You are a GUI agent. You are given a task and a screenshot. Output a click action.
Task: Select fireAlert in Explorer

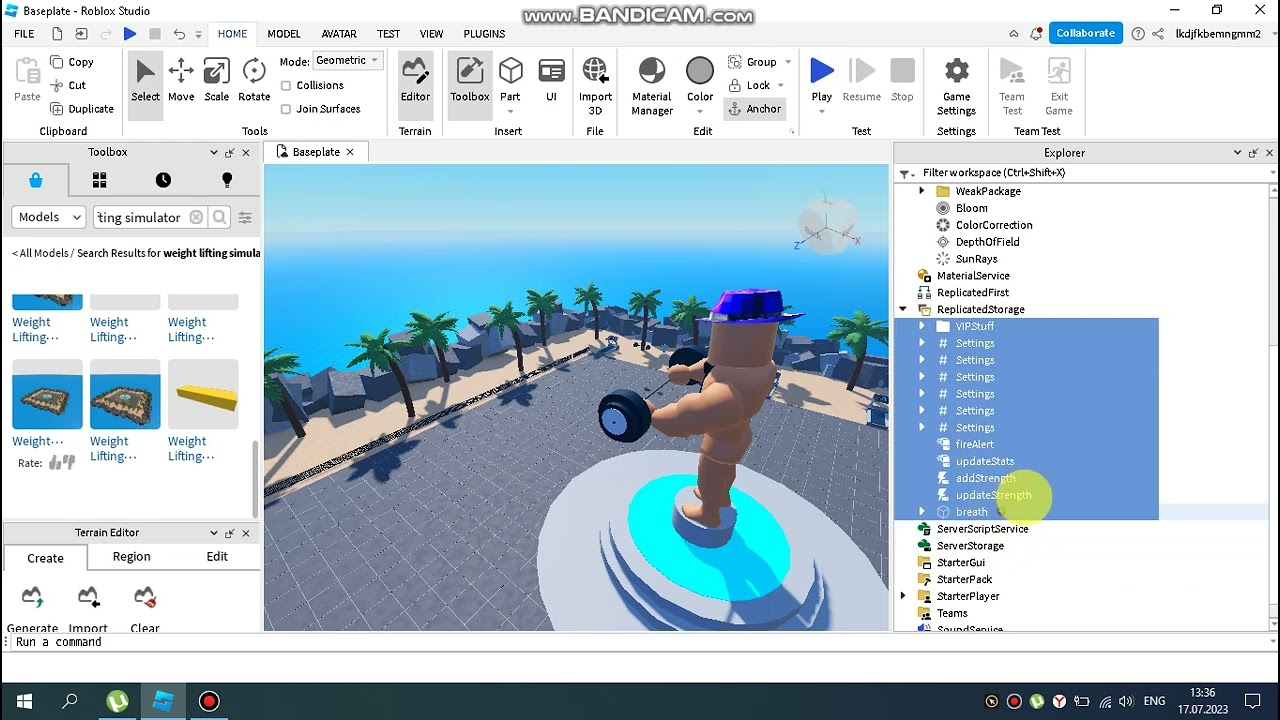pyautogui.click(x=974, y=445)
